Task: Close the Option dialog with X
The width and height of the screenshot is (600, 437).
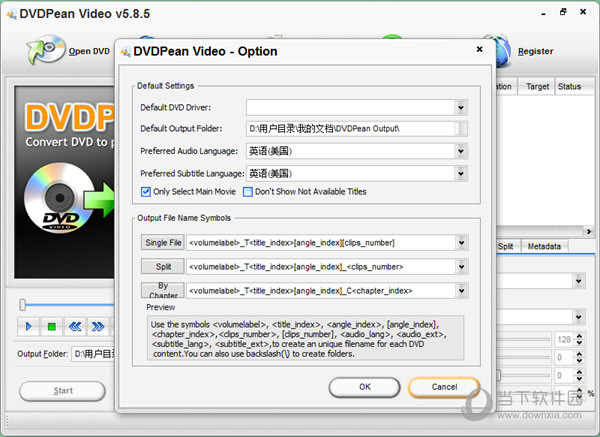Action: [x=479, y=49]
